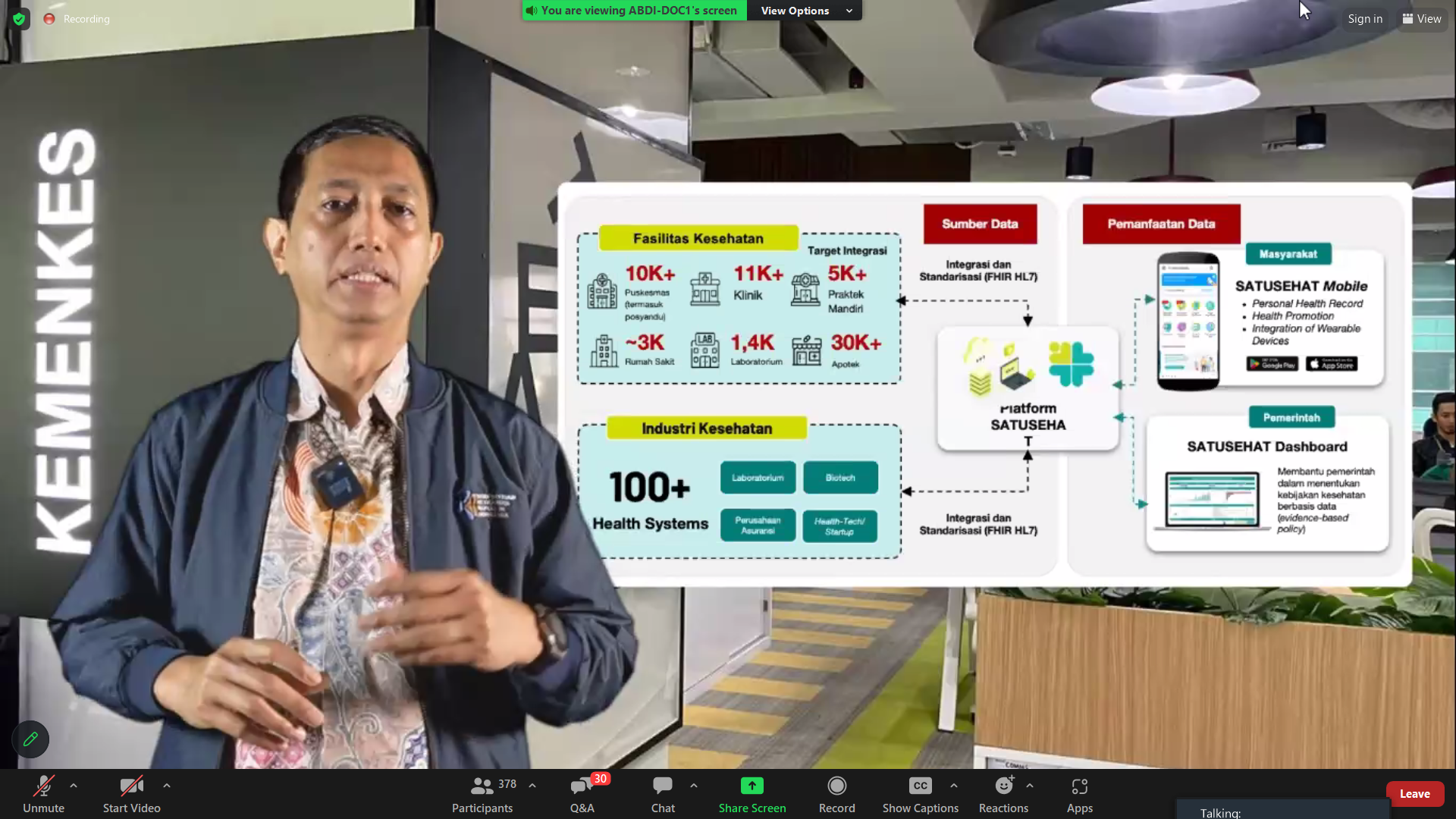Image resolution: width=1456 pixels, height=819 pixels.
Task: Open the Apps icon
Action: 1079,786
